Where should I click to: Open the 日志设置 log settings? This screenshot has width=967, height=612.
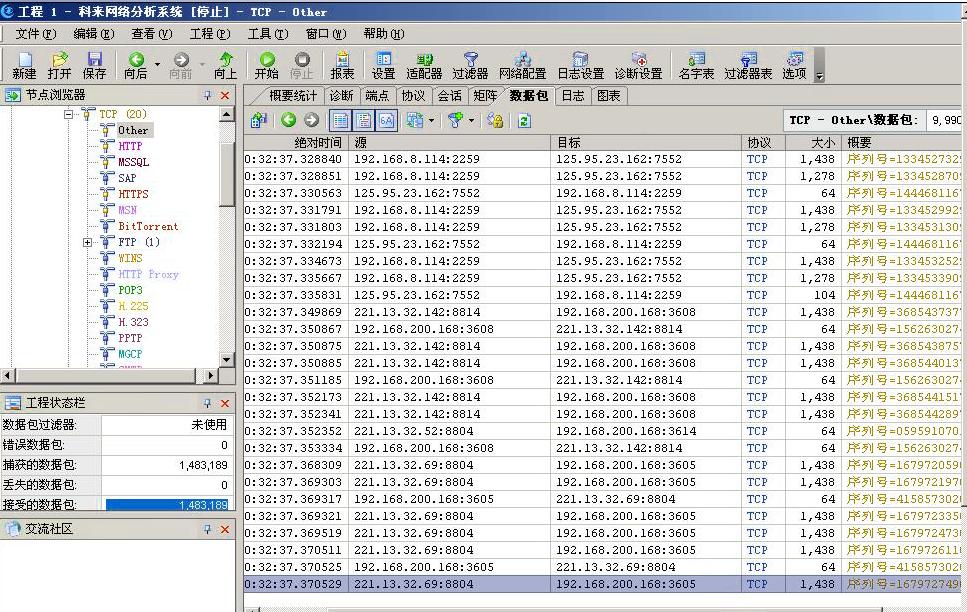click(x=580, y=65)
